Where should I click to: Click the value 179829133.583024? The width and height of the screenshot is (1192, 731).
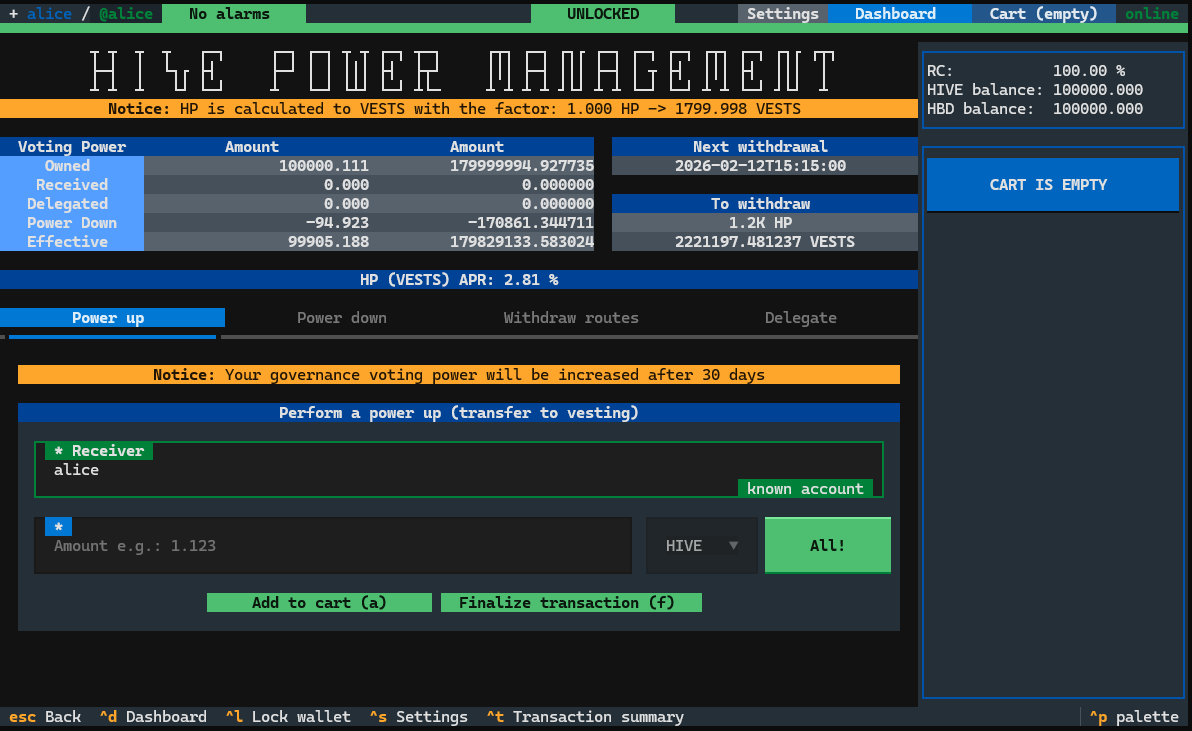(522, 242)
